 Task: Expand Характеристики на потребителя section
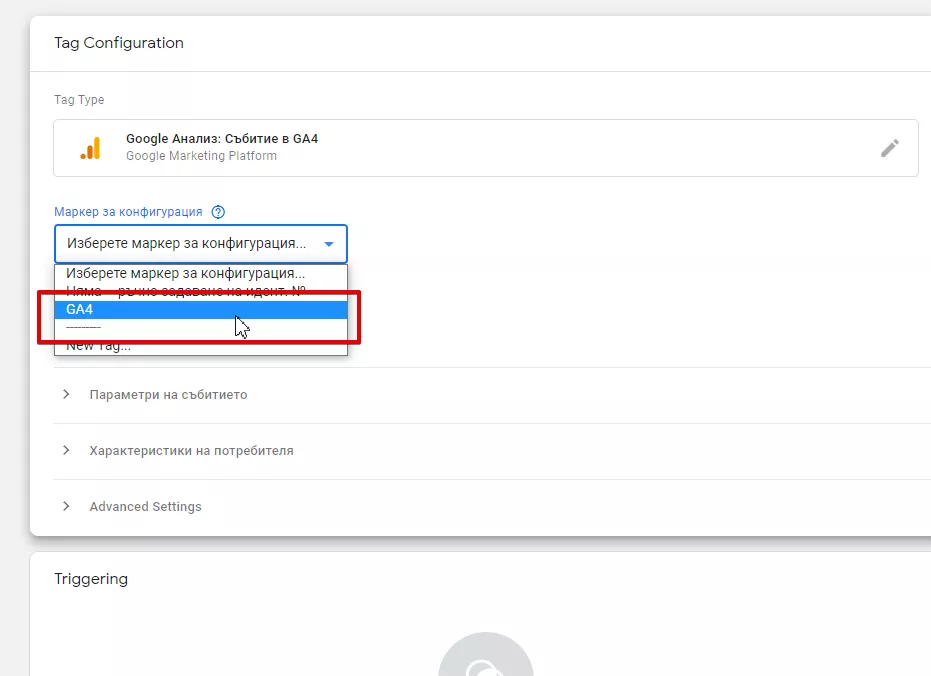[x=191, y=450]
